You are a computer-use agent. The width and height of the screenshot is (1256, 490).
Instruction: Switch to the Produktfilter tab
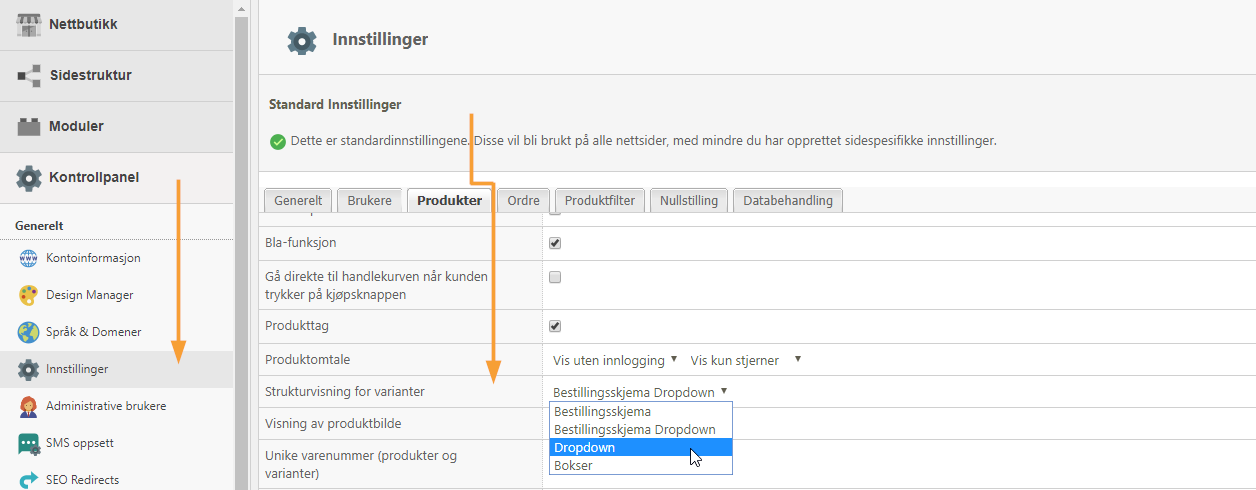pos(600,200)
